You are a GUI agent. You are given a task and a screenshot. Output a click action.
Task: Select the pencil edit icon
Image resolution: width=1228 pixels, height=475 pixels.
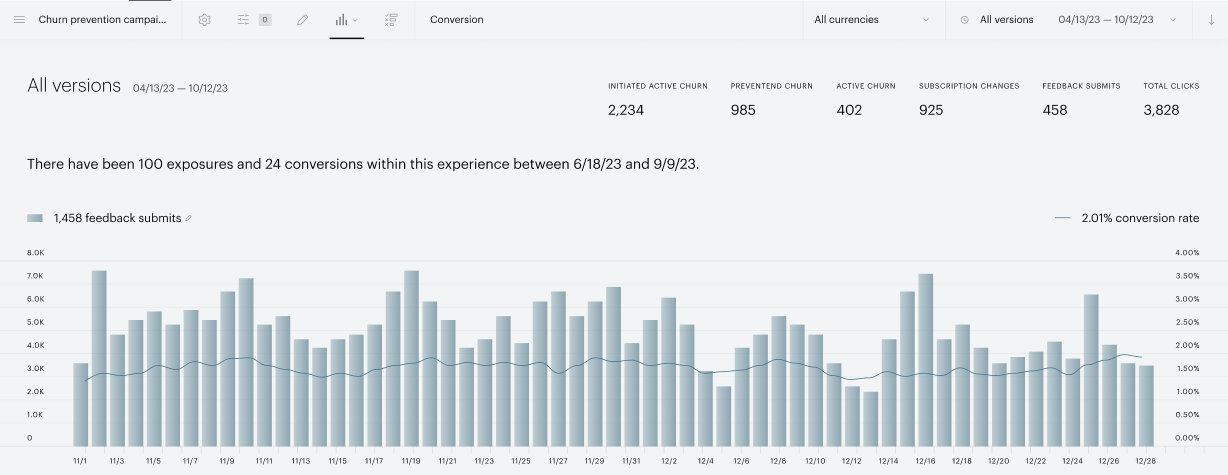pos(302,20)
